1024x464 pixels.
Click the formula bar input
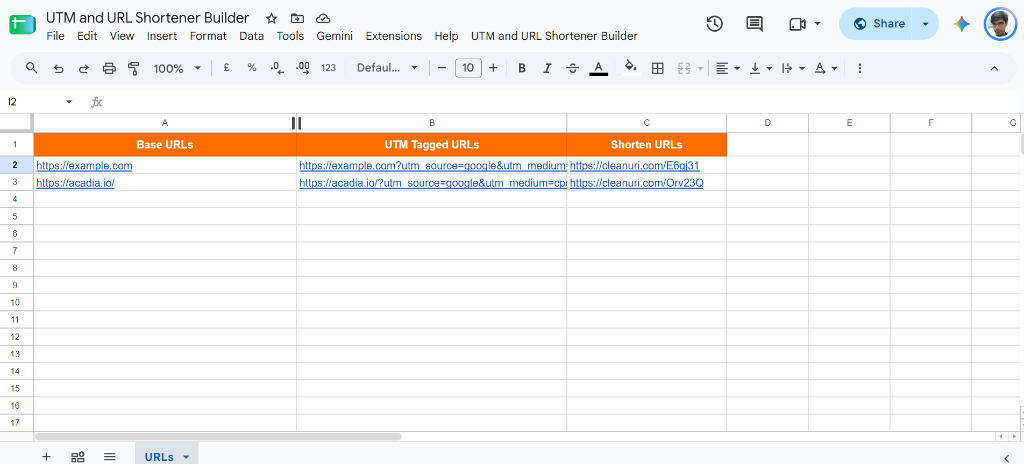(x=562, y=102)
